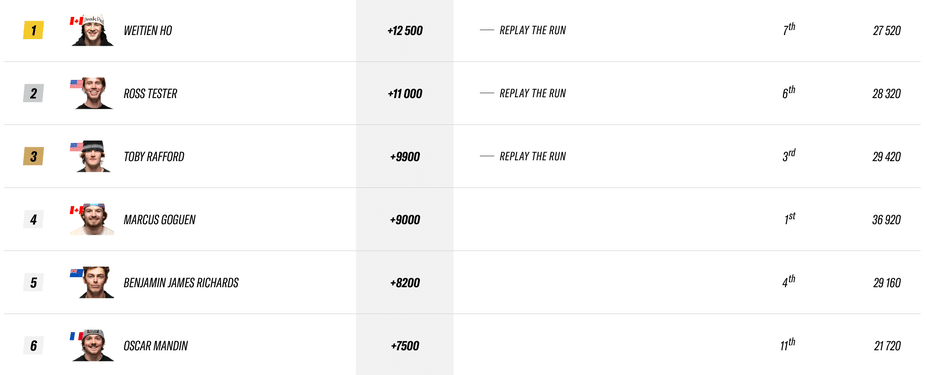
Task: Replay the run for Weitien Ho
Action: point(532,30)
